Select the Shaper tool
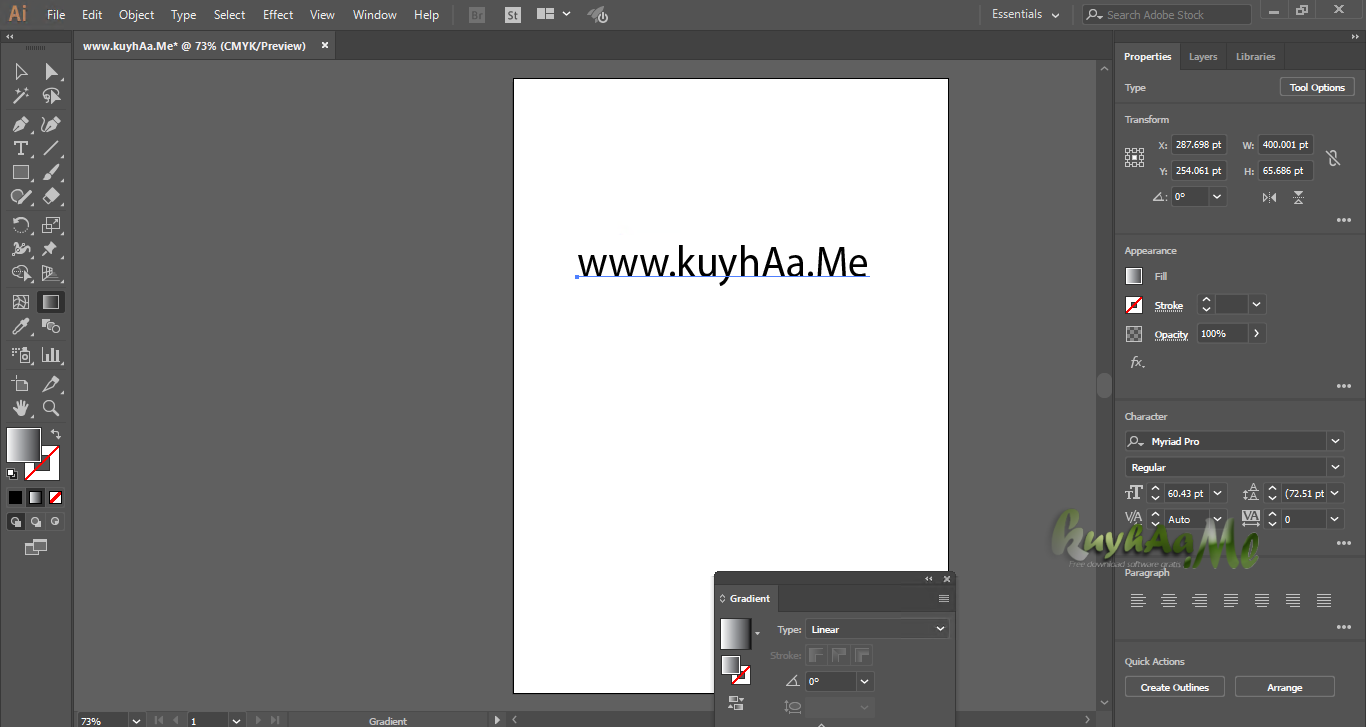Image resolution: width=1366 pixels, height=727 pixels. coord(21,196)
